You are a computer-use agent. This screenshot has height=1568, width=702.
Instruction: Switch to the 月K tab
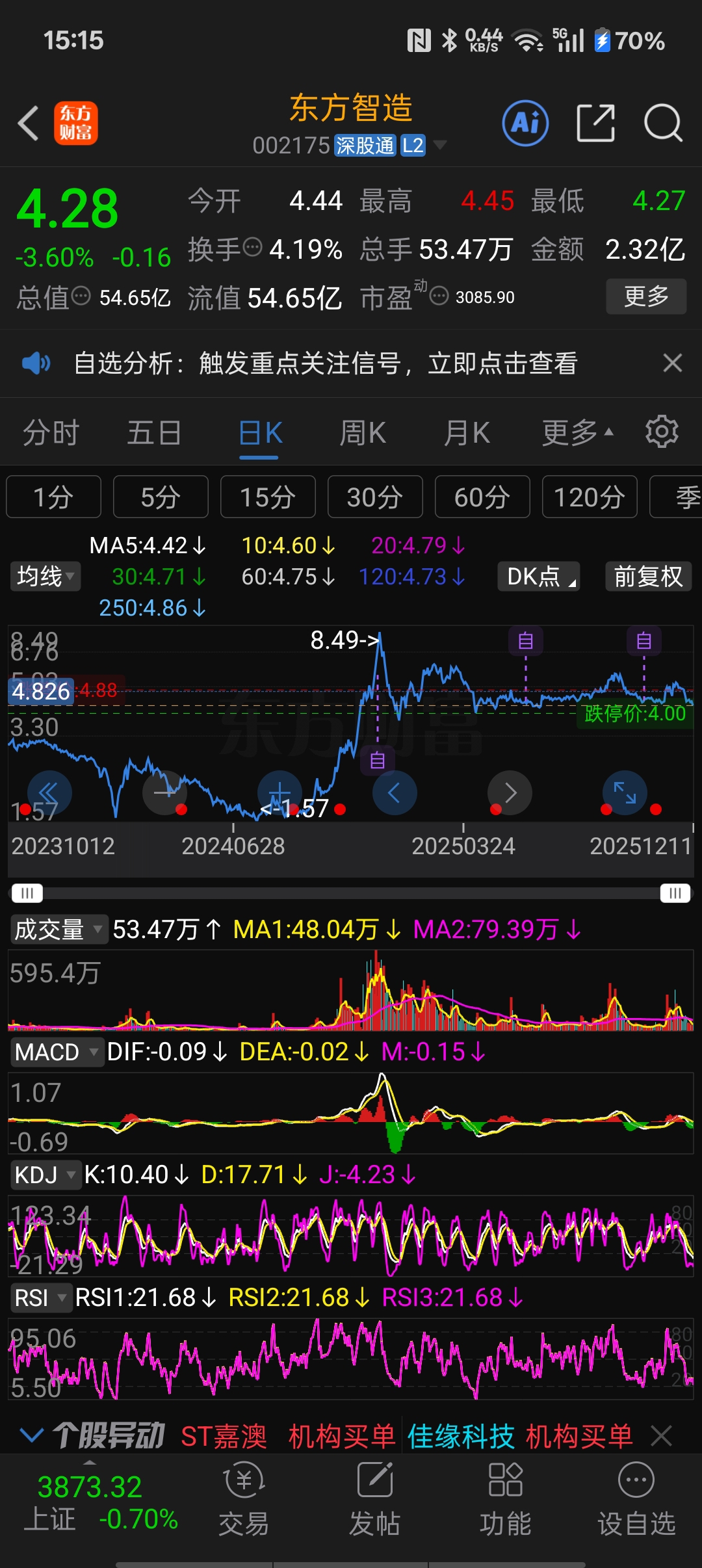467,432
